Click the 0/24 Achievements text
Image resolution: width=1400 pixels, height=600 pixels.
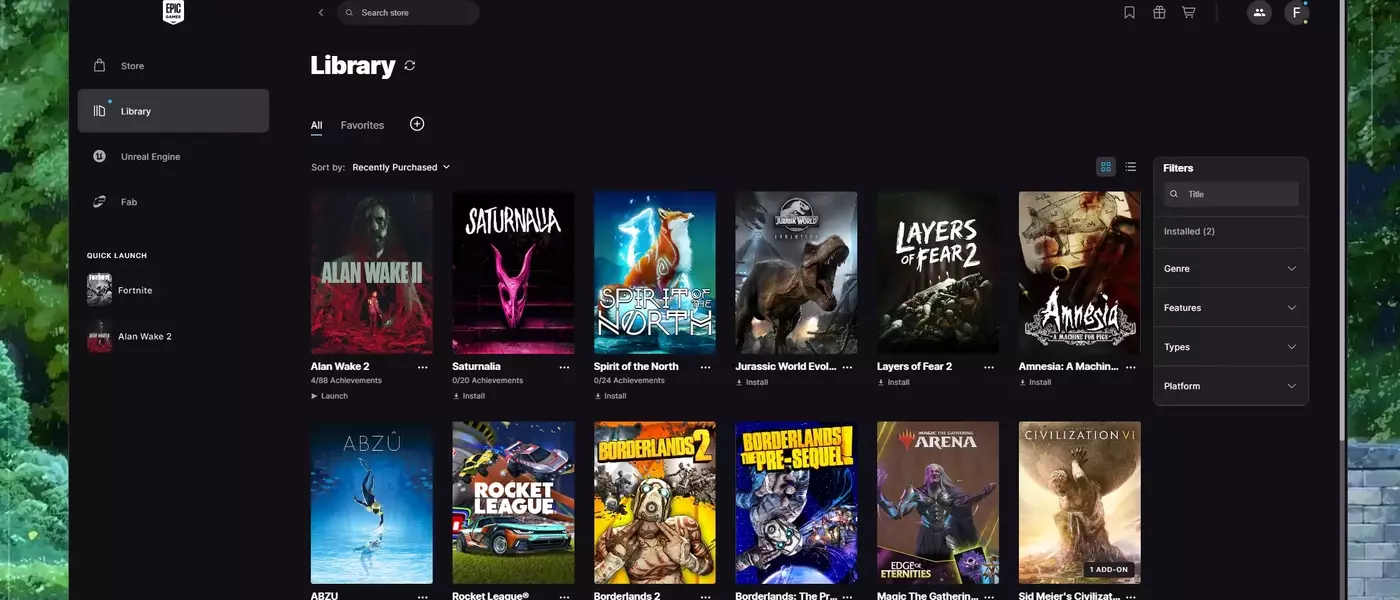tap(630, 381)
